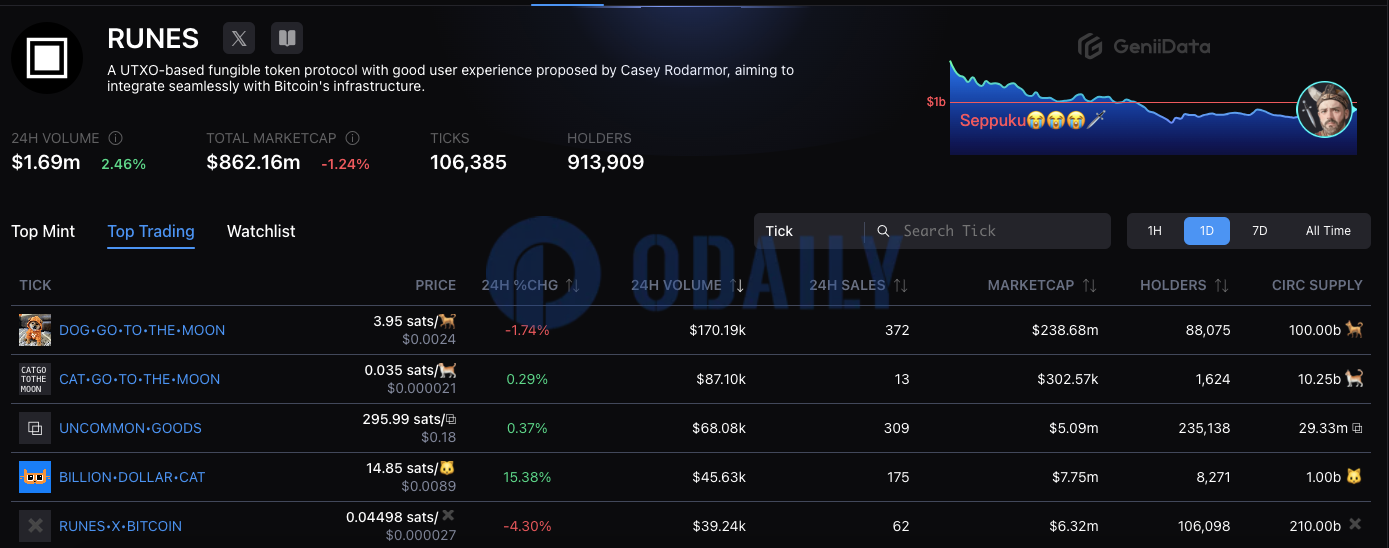Sort by 24H VOLUME arrows

click(x=736, y=285)
